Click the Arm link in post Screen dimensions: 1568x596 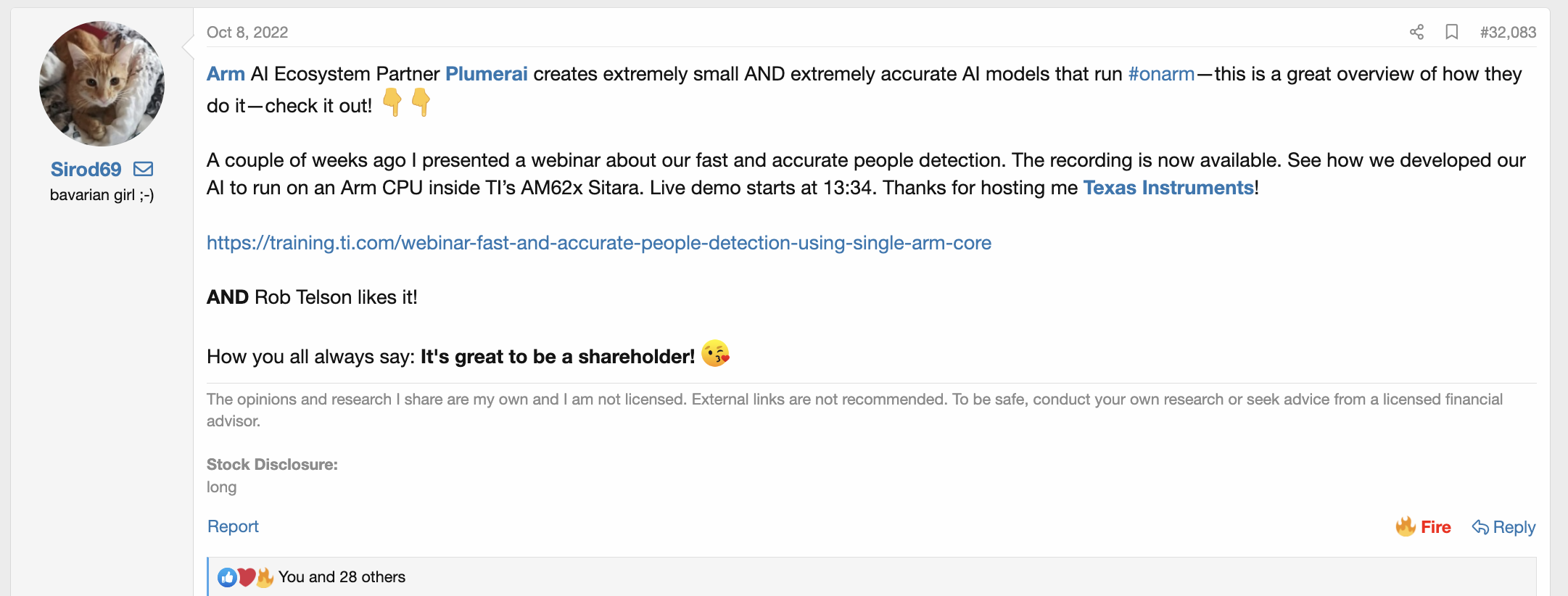[x=226, y=74]
